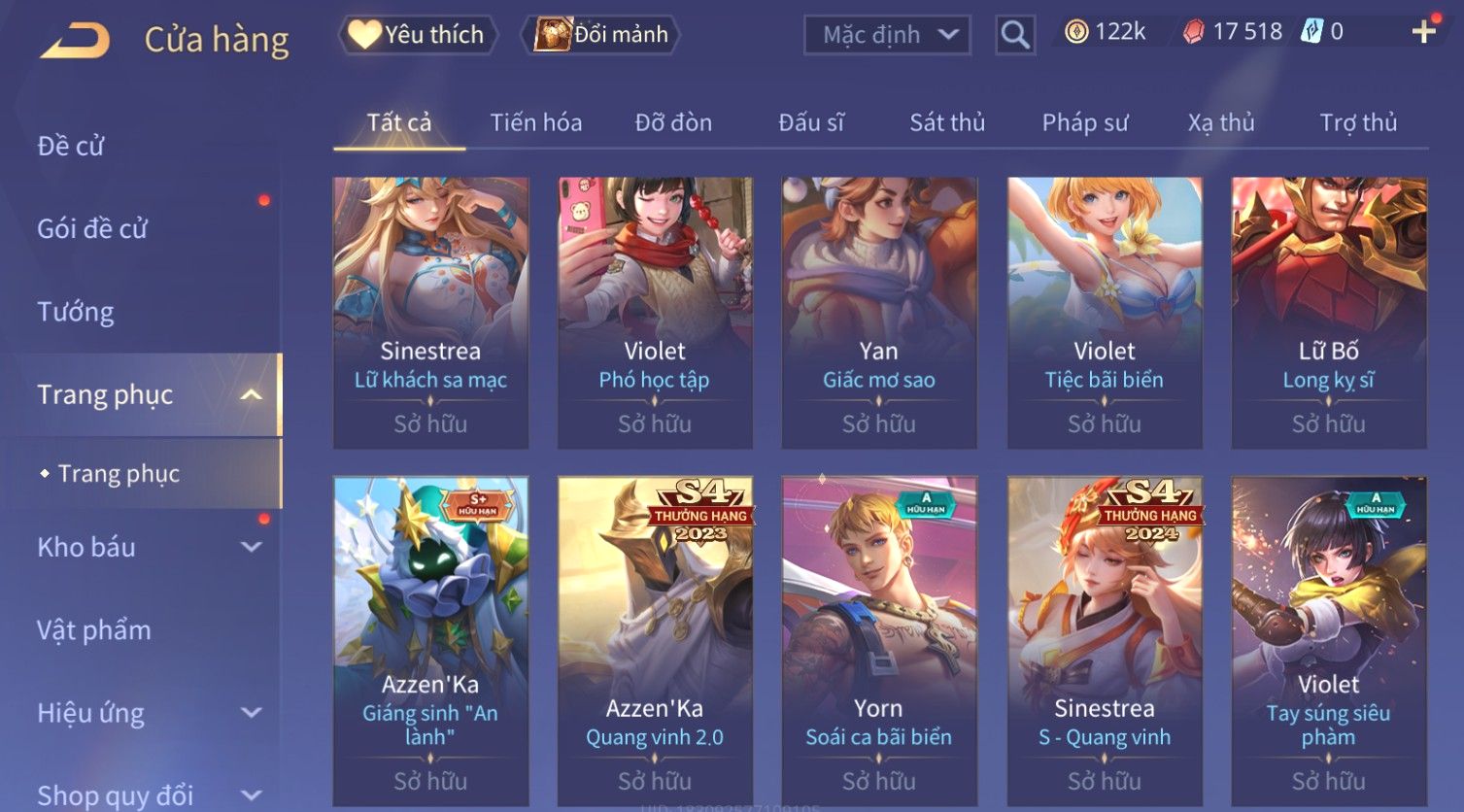The width and height of the screenshot is (1464, 812).
Task: Open Lữ Bố Long kỵ sĩ skin card
Action: [x=1329, y=313]
